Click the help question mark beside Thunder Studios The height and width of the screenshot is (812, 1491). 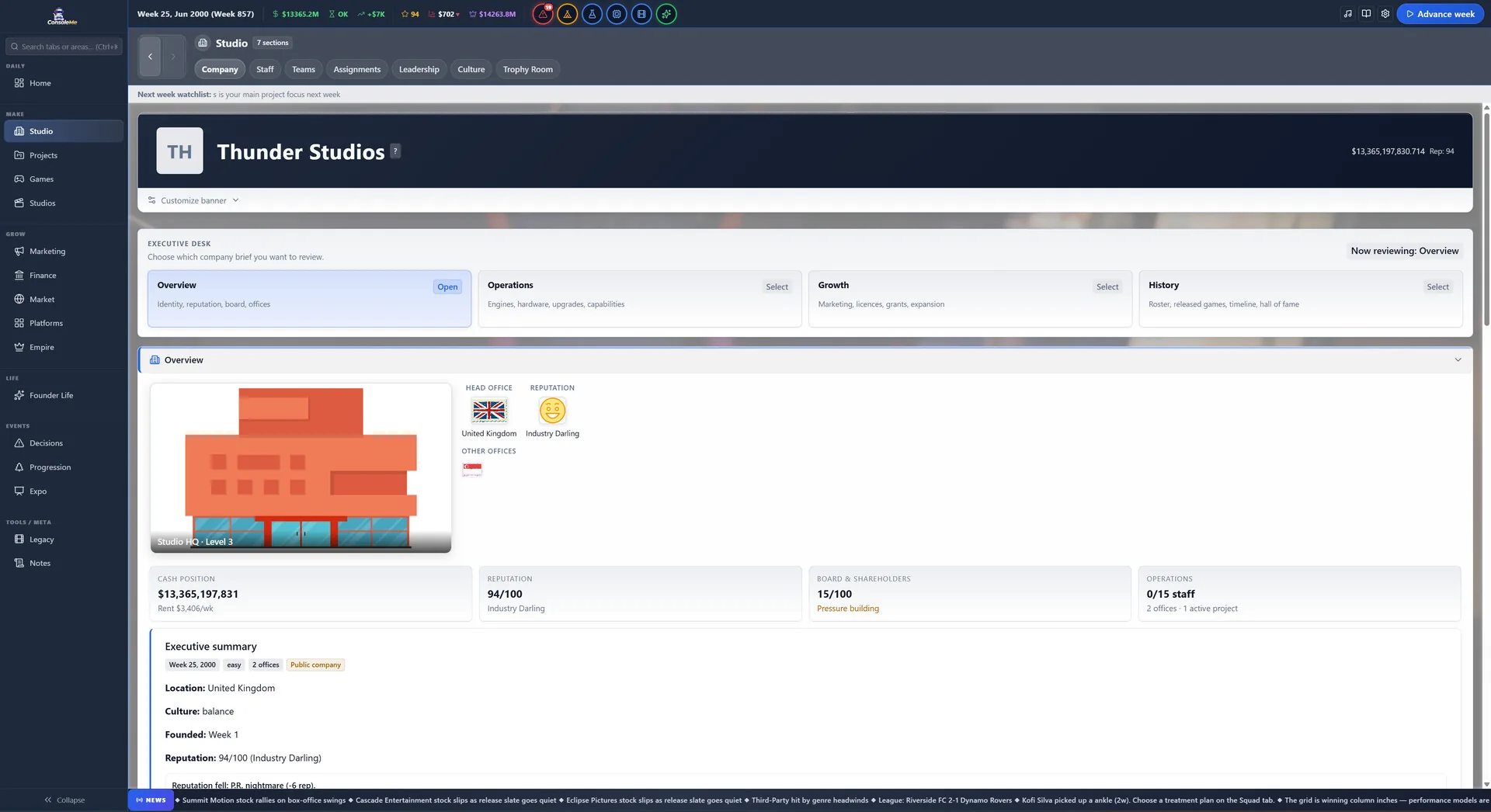[x=395, y=151]
